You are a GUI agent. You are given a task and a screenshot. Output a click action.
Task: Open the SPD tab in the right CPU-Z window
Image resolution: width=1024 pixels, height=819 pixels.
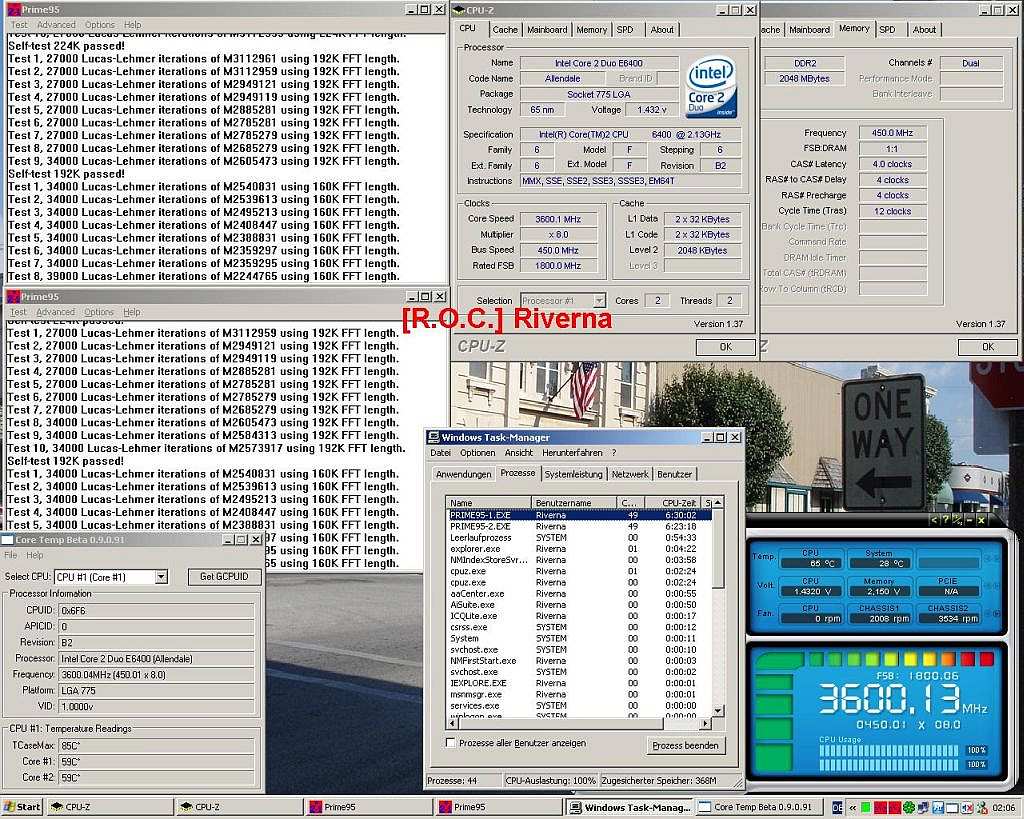coord(887,29)
